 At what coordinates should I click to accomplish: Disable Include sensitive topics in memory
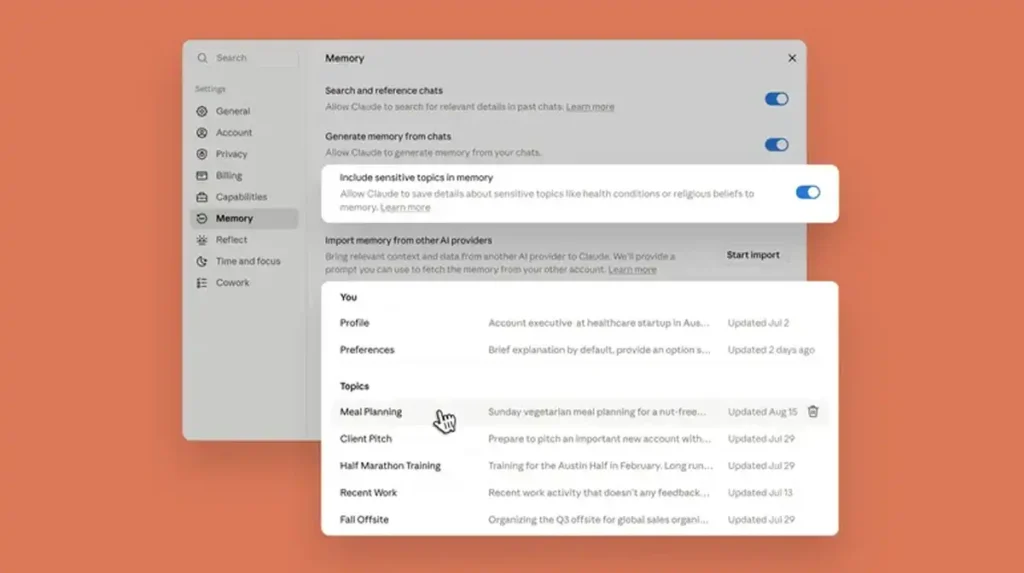(808, 193)
